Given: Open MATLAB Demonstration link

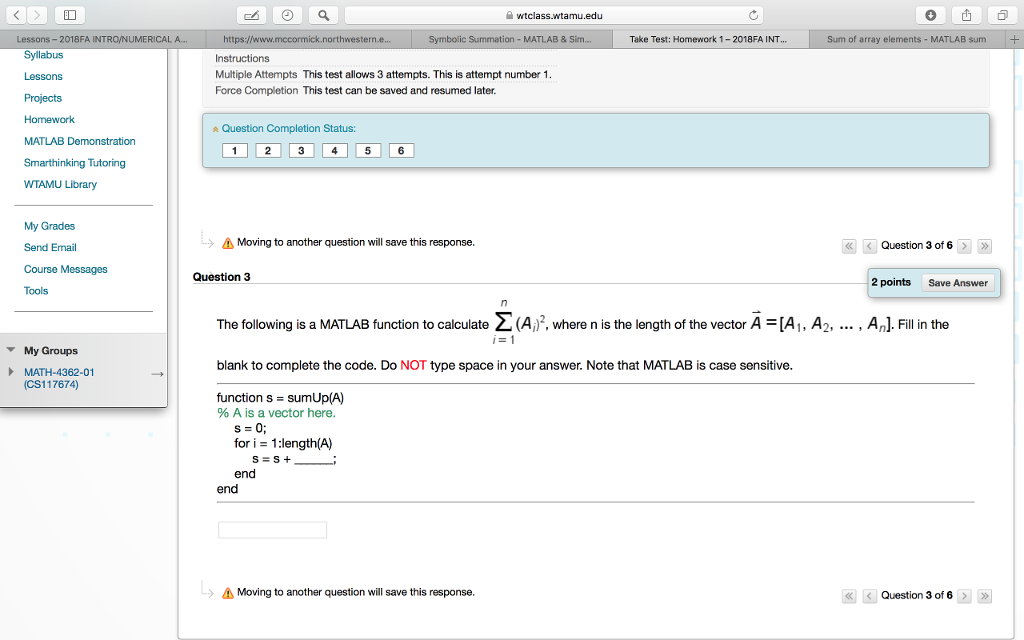Looking at the screenshot, I should tap(80, 141).
